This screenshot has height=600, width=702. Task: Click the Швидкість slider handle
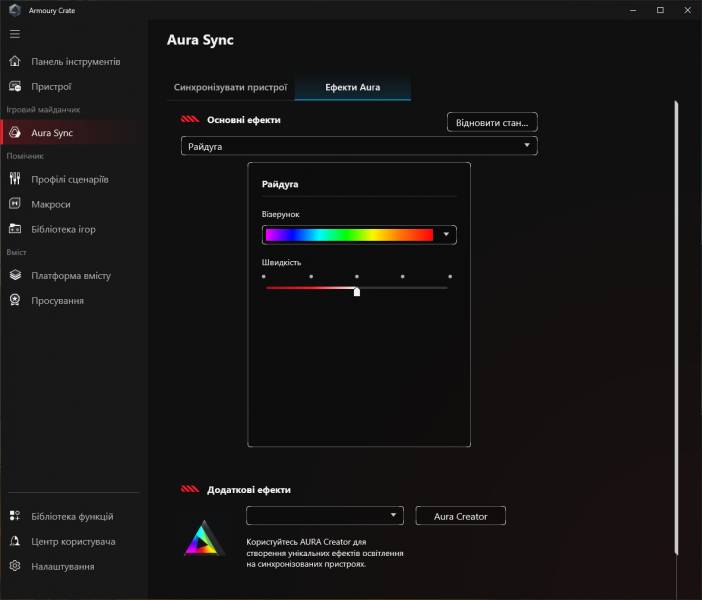pyautogui.click(x=357, y=291)
